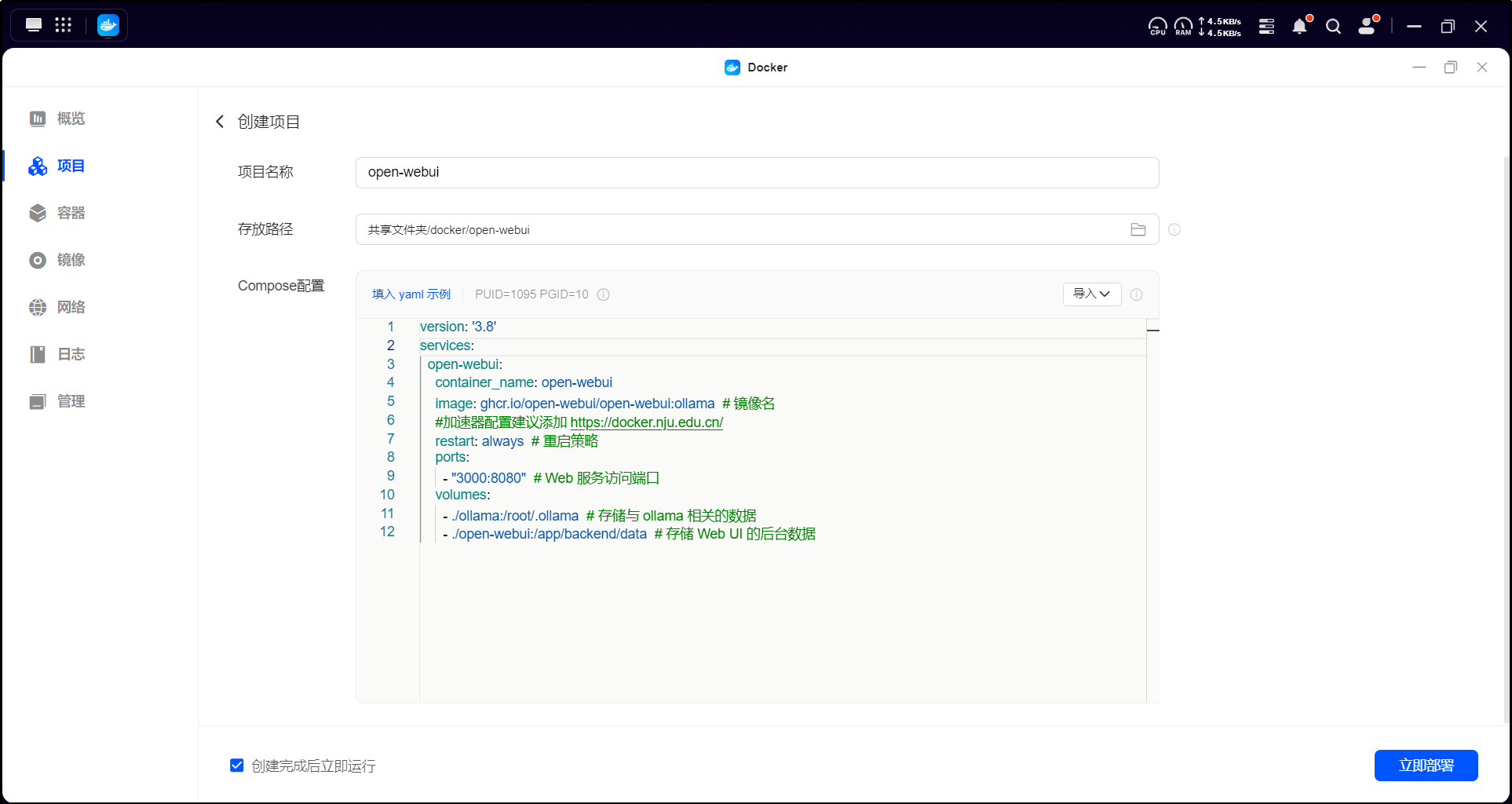Show info tooltip beside 存放路径
The width and height of the screenshot is (1512, 804).
[x=1174, y=229]
